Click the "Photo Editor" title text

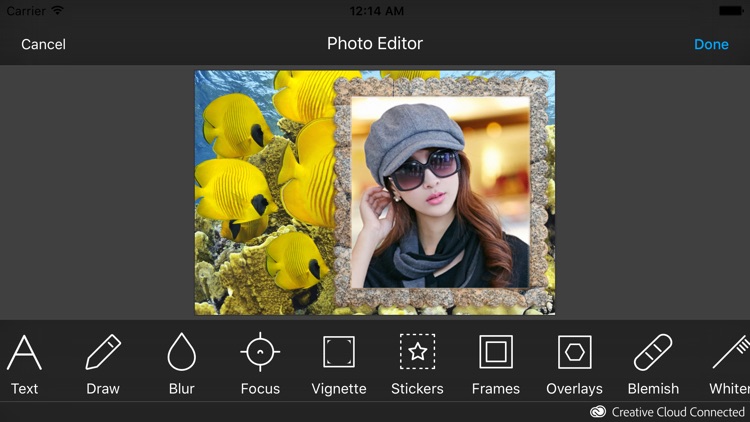pos(375,44)
